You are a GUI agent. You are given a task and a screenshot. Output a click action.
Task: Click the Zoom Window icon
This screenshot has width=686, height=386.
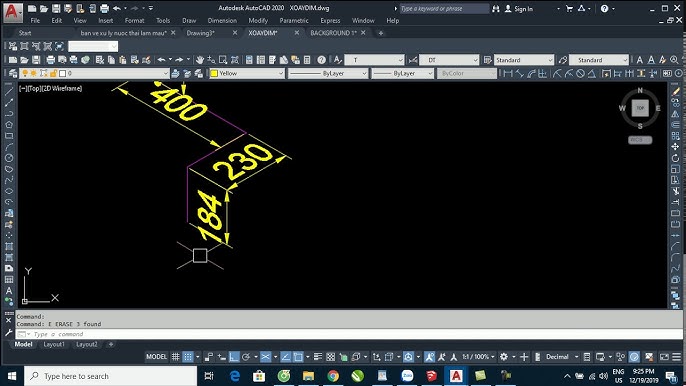[x=223, y=60]
